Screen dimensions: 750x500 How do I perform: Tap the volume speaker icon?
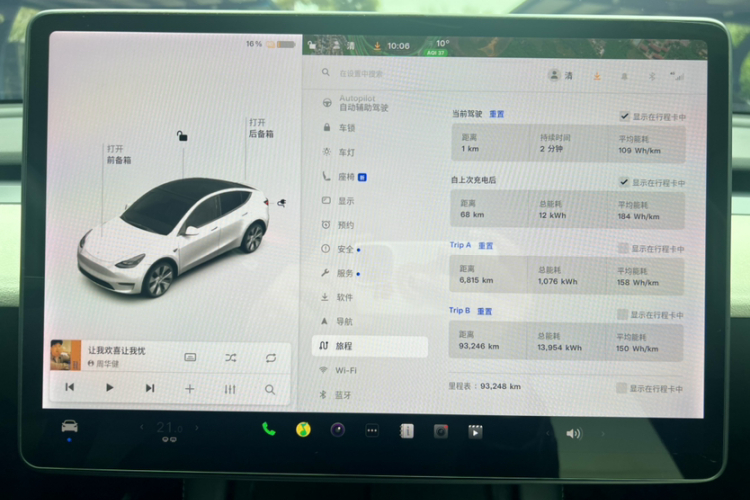click(x=574, y=433)
